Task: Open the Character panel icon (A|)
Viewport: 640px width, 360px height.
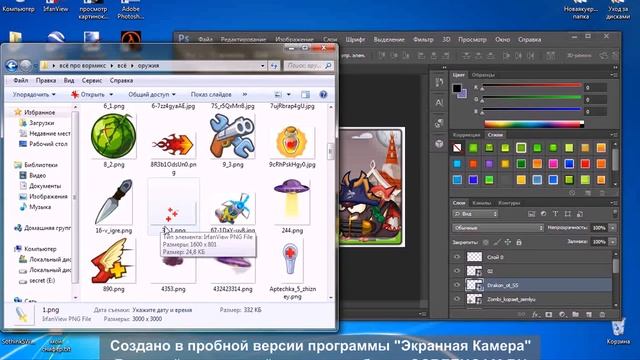Action: 439,102
